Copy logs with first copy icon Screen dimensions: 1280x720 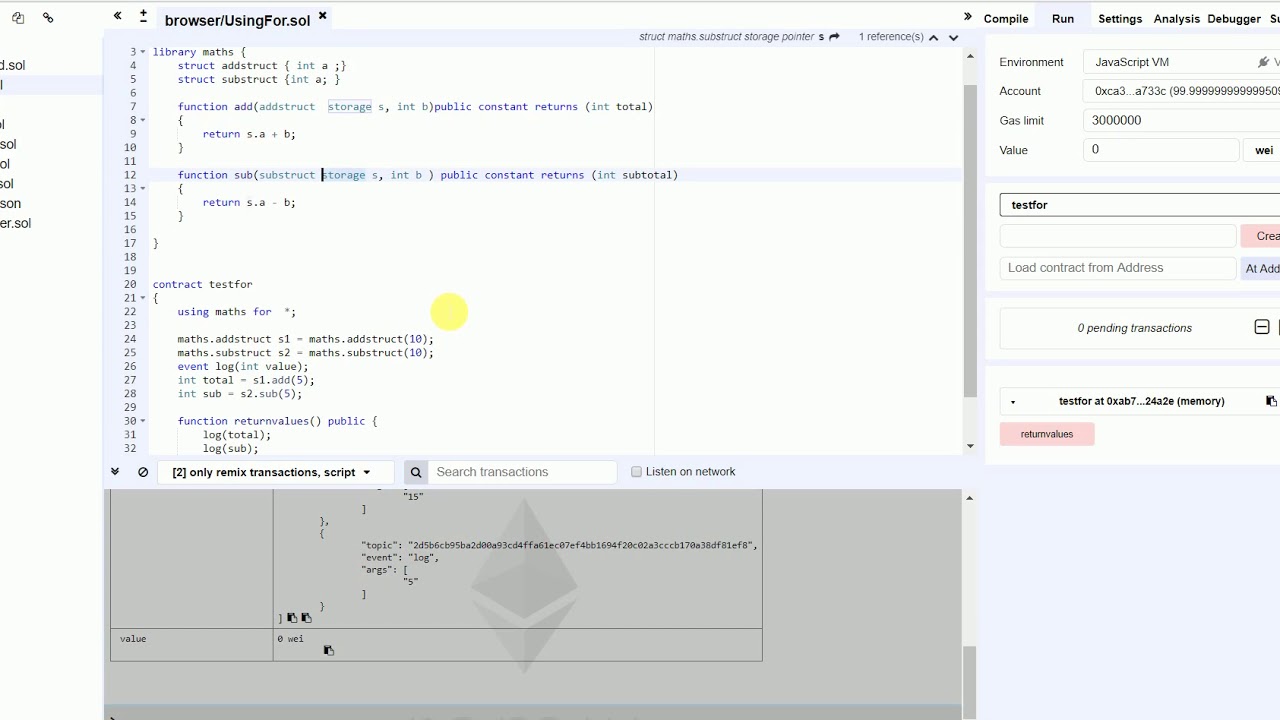point(292,618)
